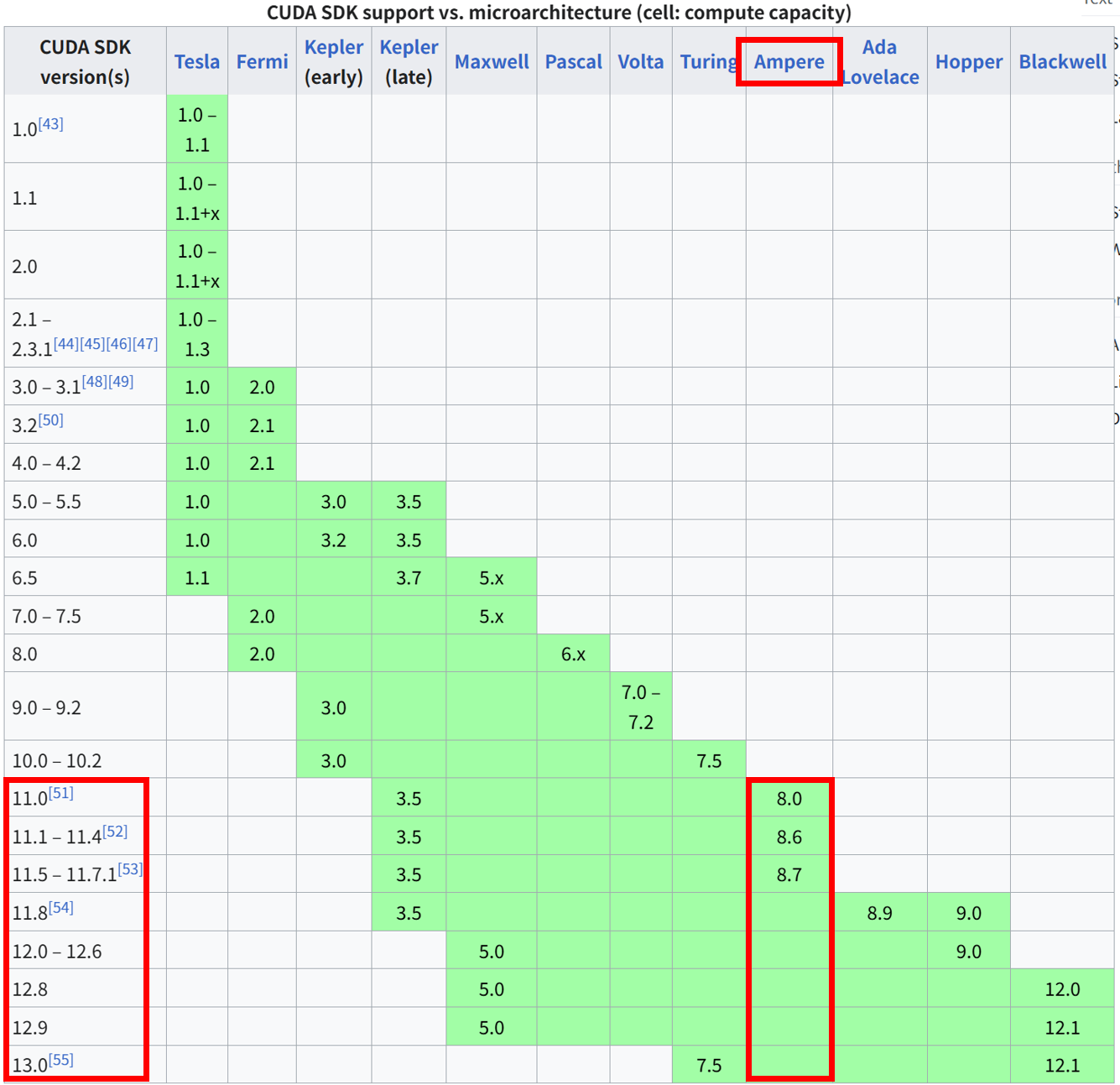
Task: Open the Blackwell column link
Action: coord(1062,62)
